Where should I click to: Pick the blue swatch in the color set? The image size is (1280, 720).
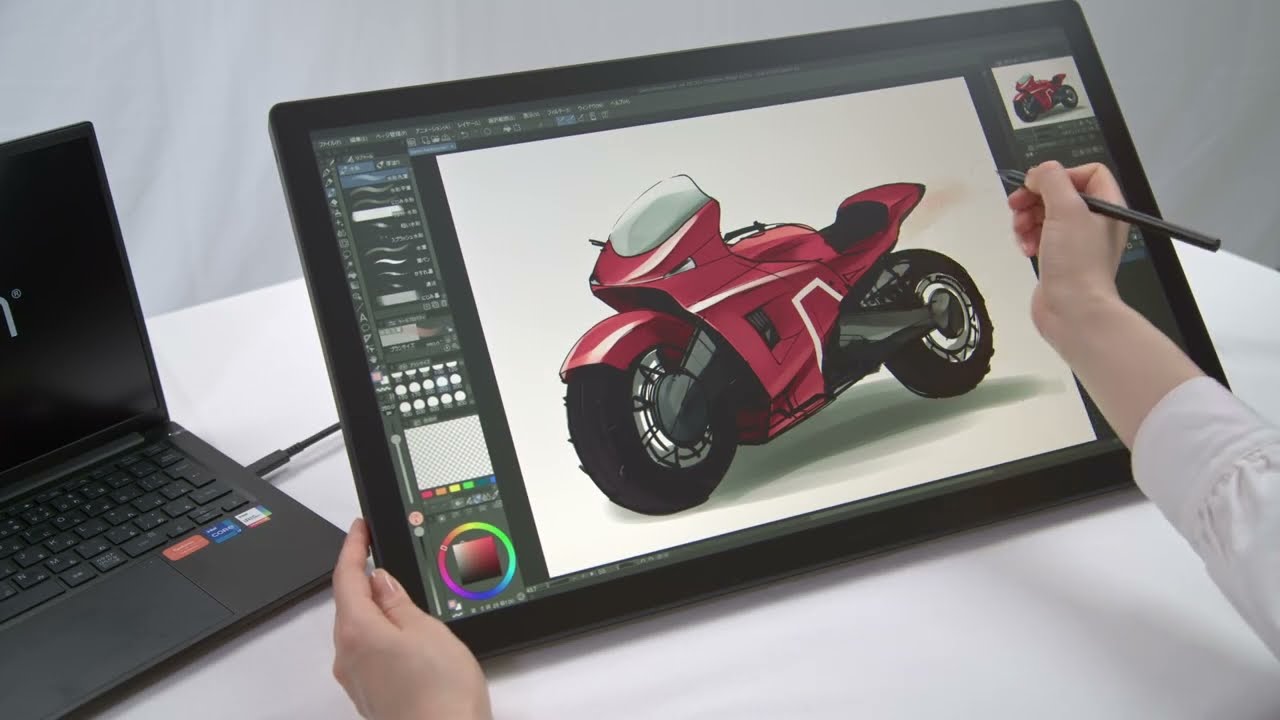(x=492, y=480)
